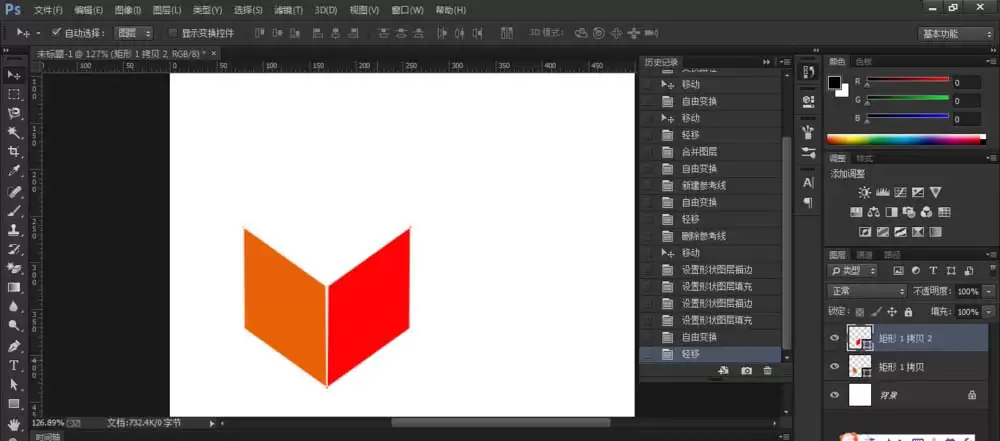Screen dimensions: 1000x441
Task: Toggle visibility of 背景 layer
Action: (834, 395)
